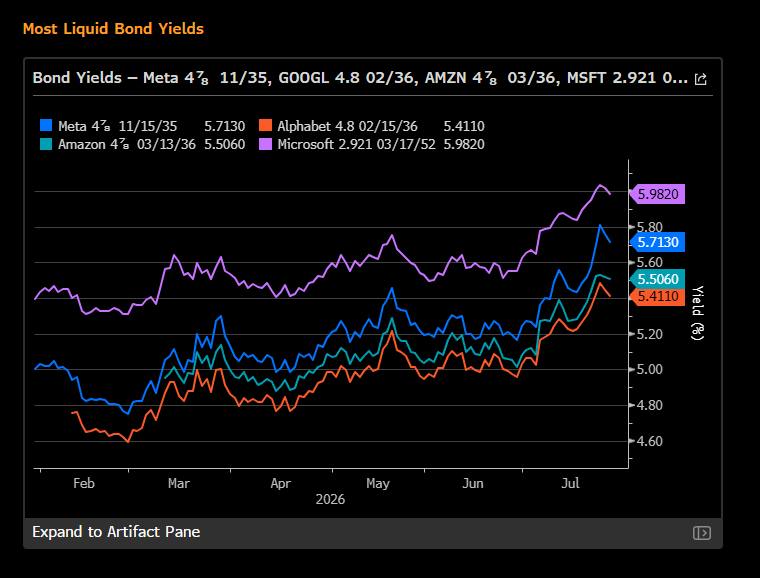Click the artifact pane icon in footer
The height and width of the screenshot is (578, 760).
tap(701, 533)
